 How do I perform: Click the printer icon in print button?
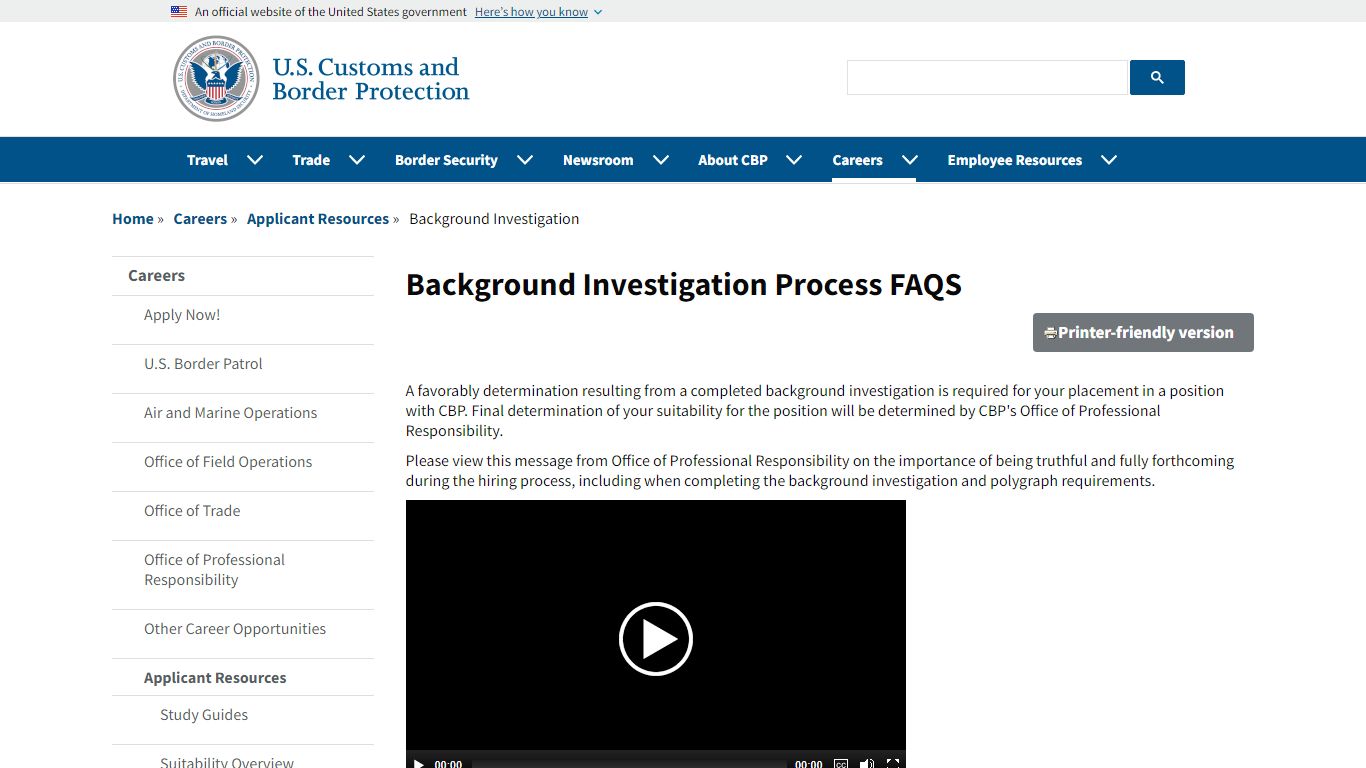[1050, 333]
